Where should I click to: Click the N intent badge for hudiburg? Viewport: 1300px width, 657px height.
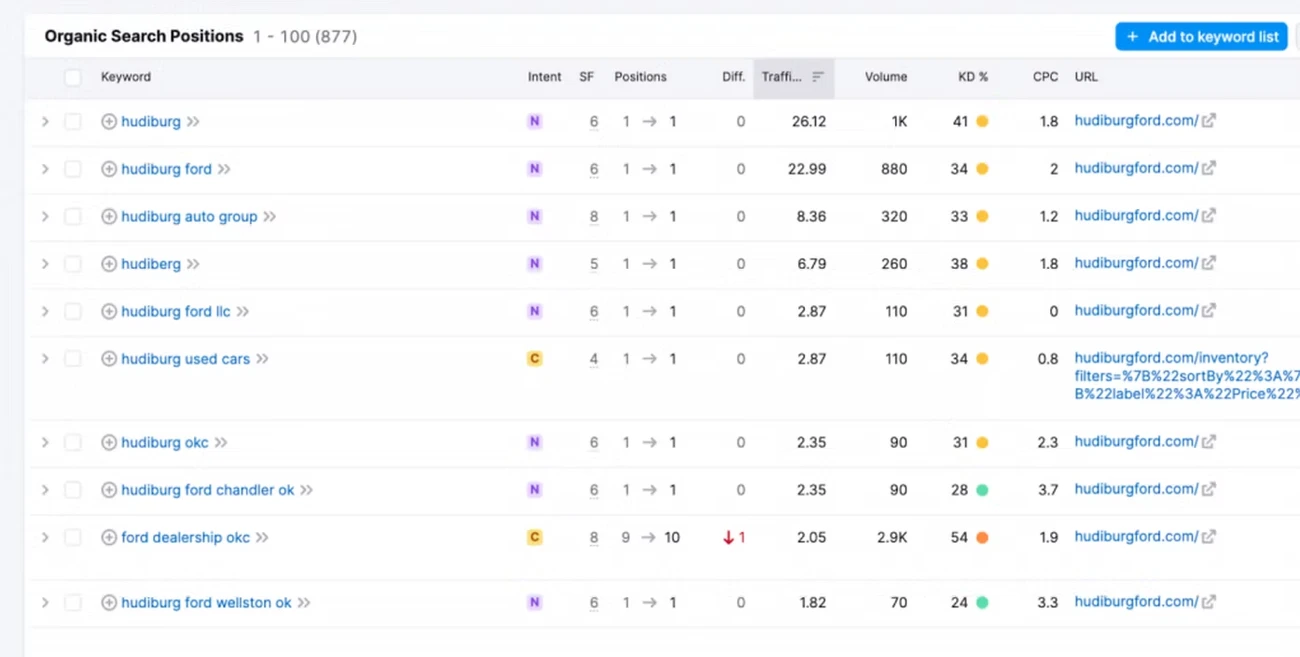pyautogui.click(x=534, y=122)
